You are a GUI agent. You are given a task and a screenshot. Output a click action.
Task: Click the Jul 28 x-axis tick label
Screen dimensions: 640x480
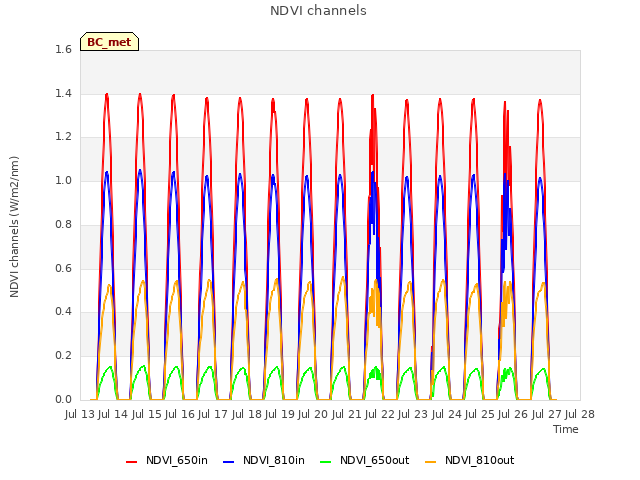580,414
